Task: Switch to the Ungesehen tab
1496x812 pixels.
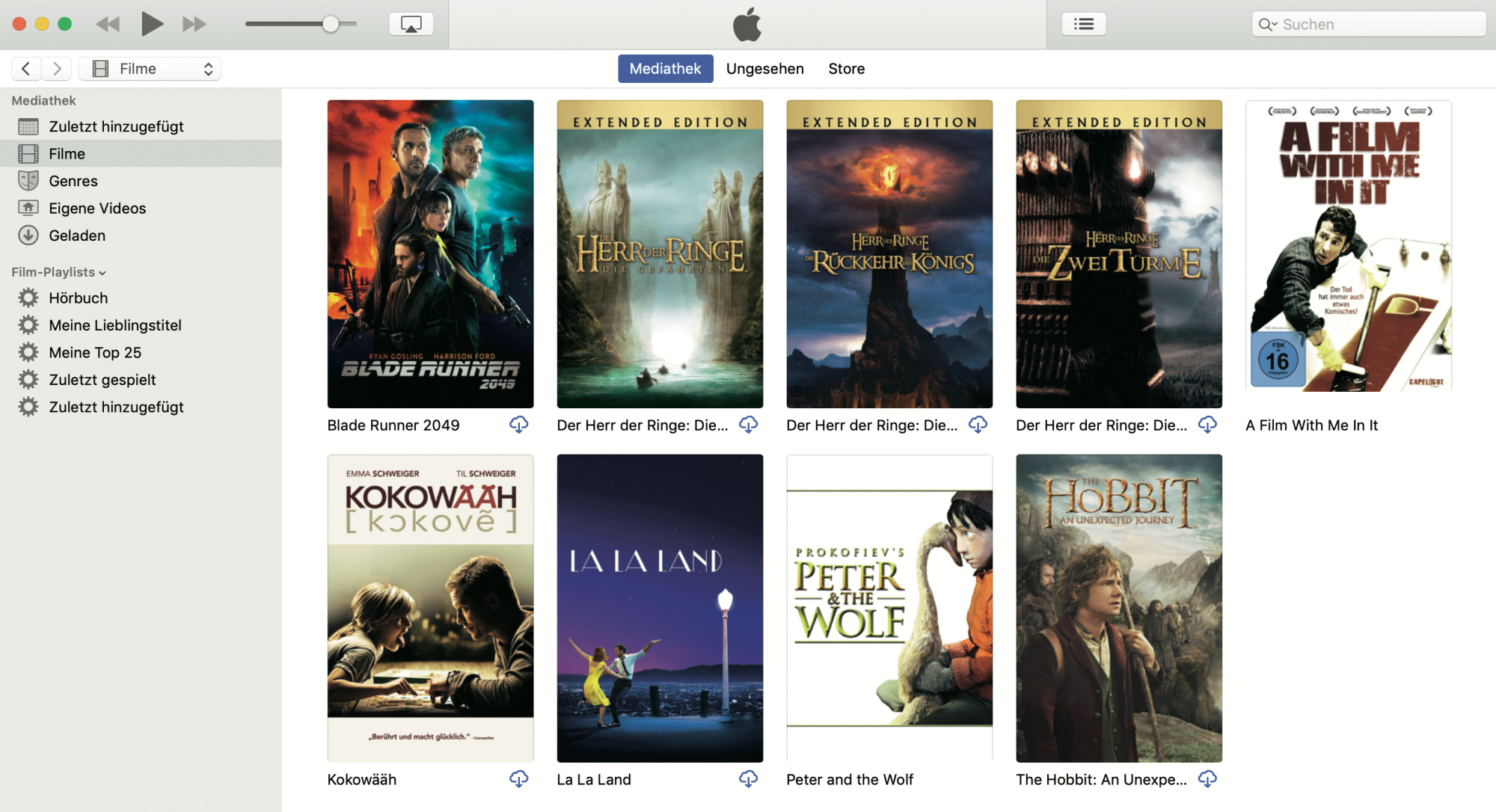Action: [x=764, y=69]
